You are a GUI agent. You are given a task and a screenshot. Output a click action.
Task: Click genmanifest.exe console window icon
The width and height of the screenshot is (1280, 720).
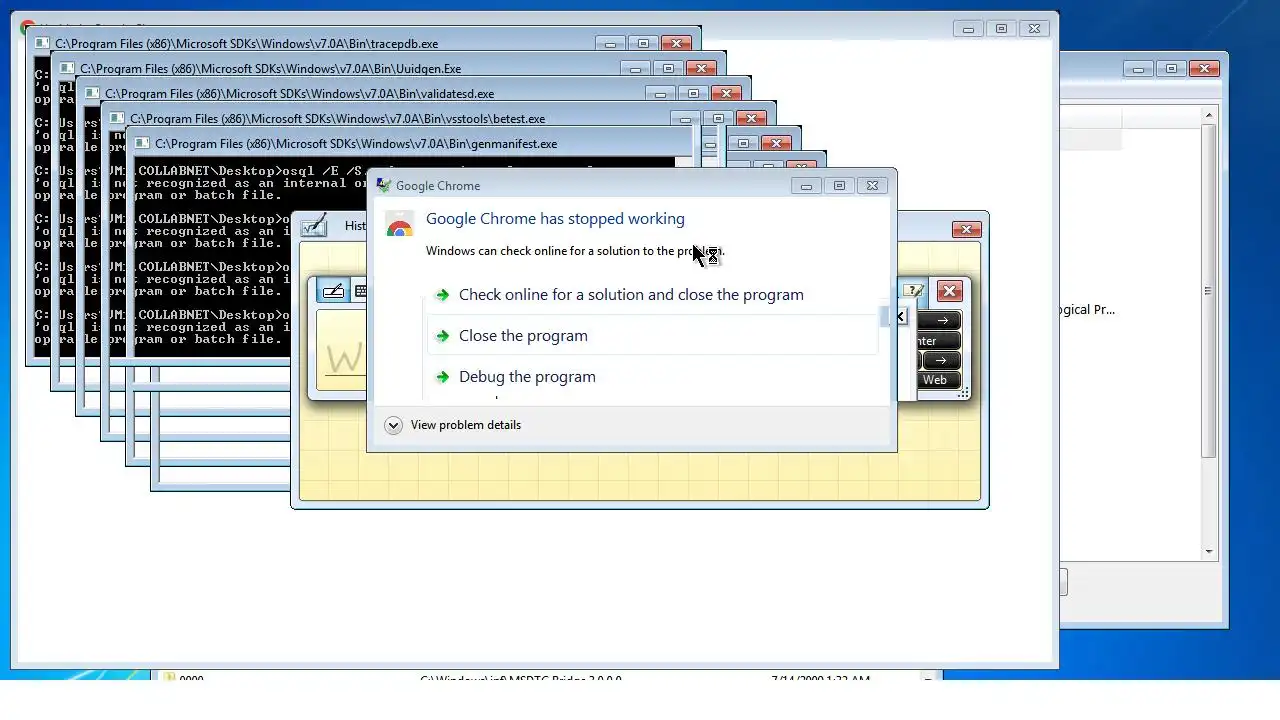[142, 144]
